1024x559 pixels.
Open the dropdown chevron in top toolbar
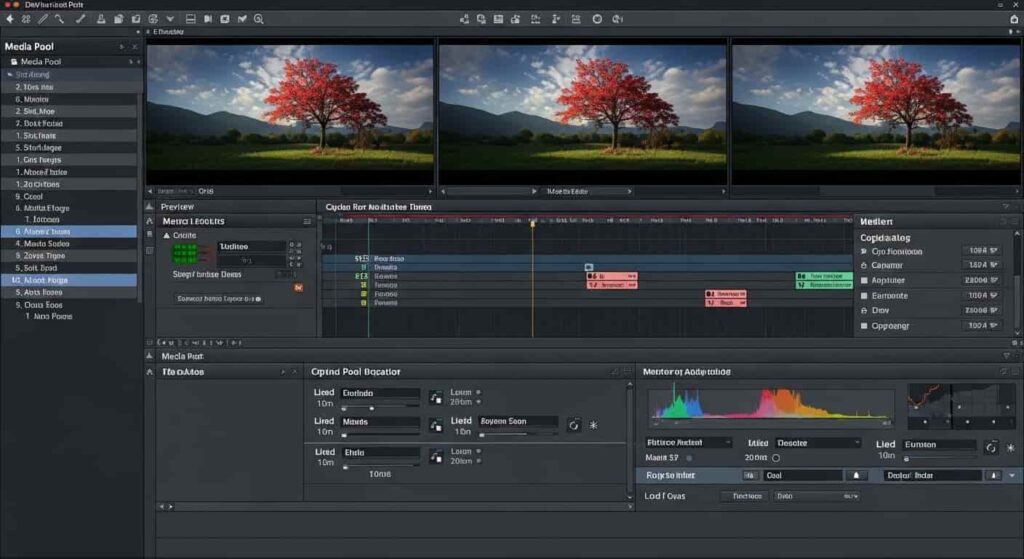[x=170, y=19]
